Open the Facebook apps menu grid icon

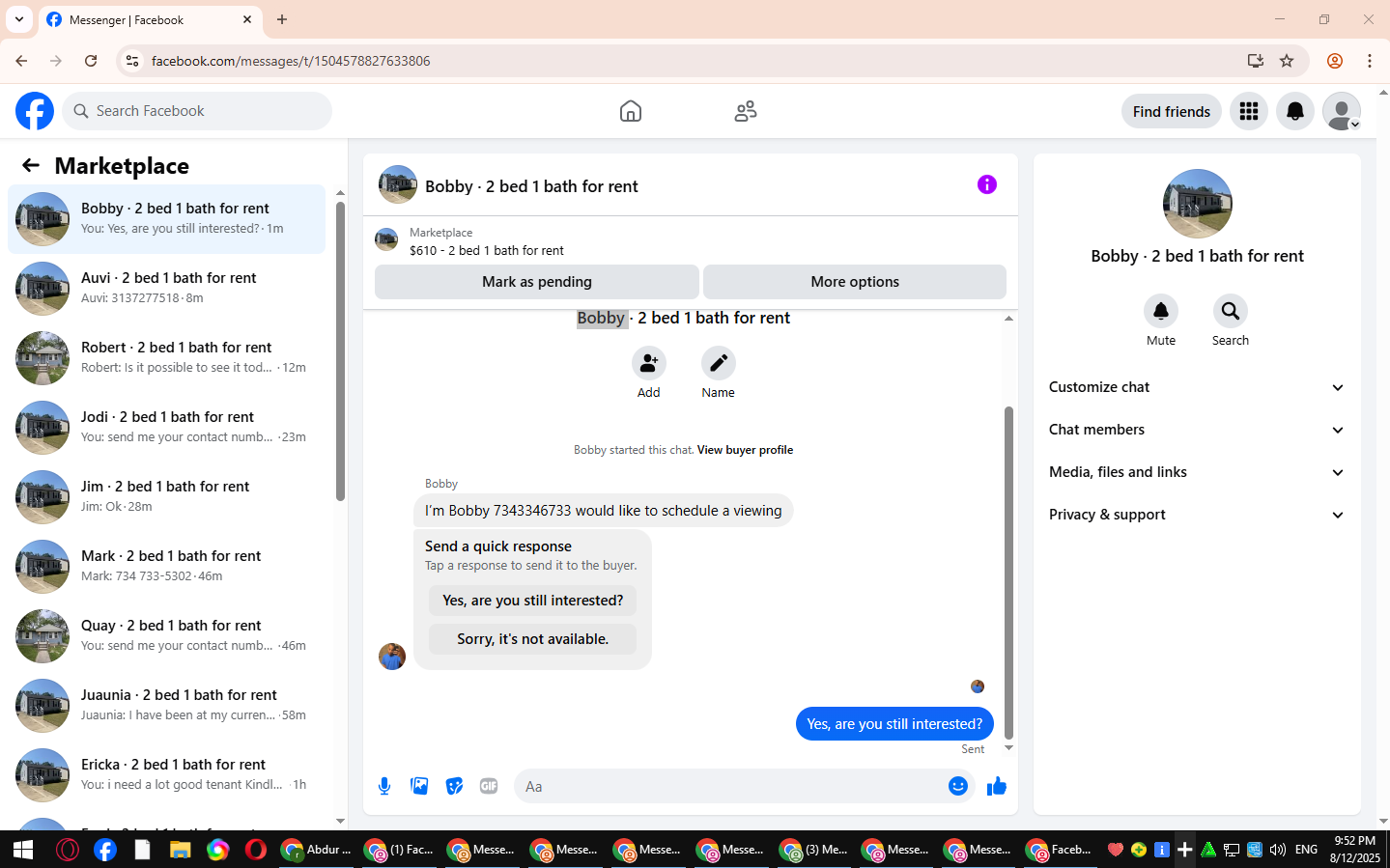[x=1249, y=111]
